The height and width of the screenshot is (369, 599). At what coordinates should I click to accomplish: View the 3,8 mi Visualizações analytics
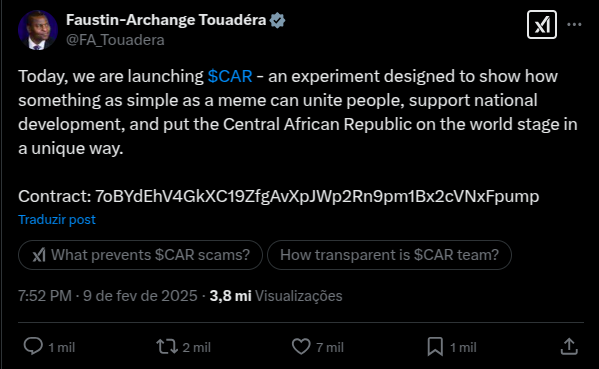point(276,296)
